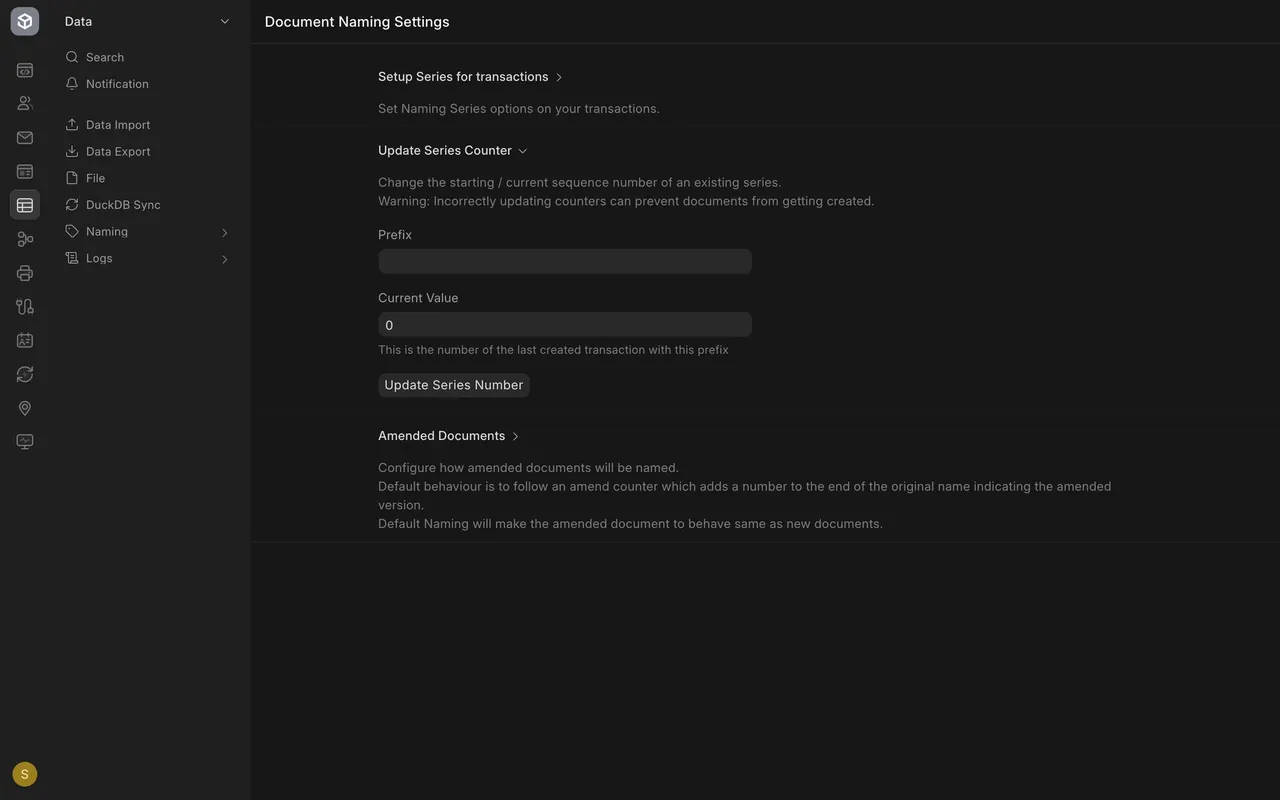Open Search in the sidebar
Screen dimensions: 1280x800
[147, 57]
